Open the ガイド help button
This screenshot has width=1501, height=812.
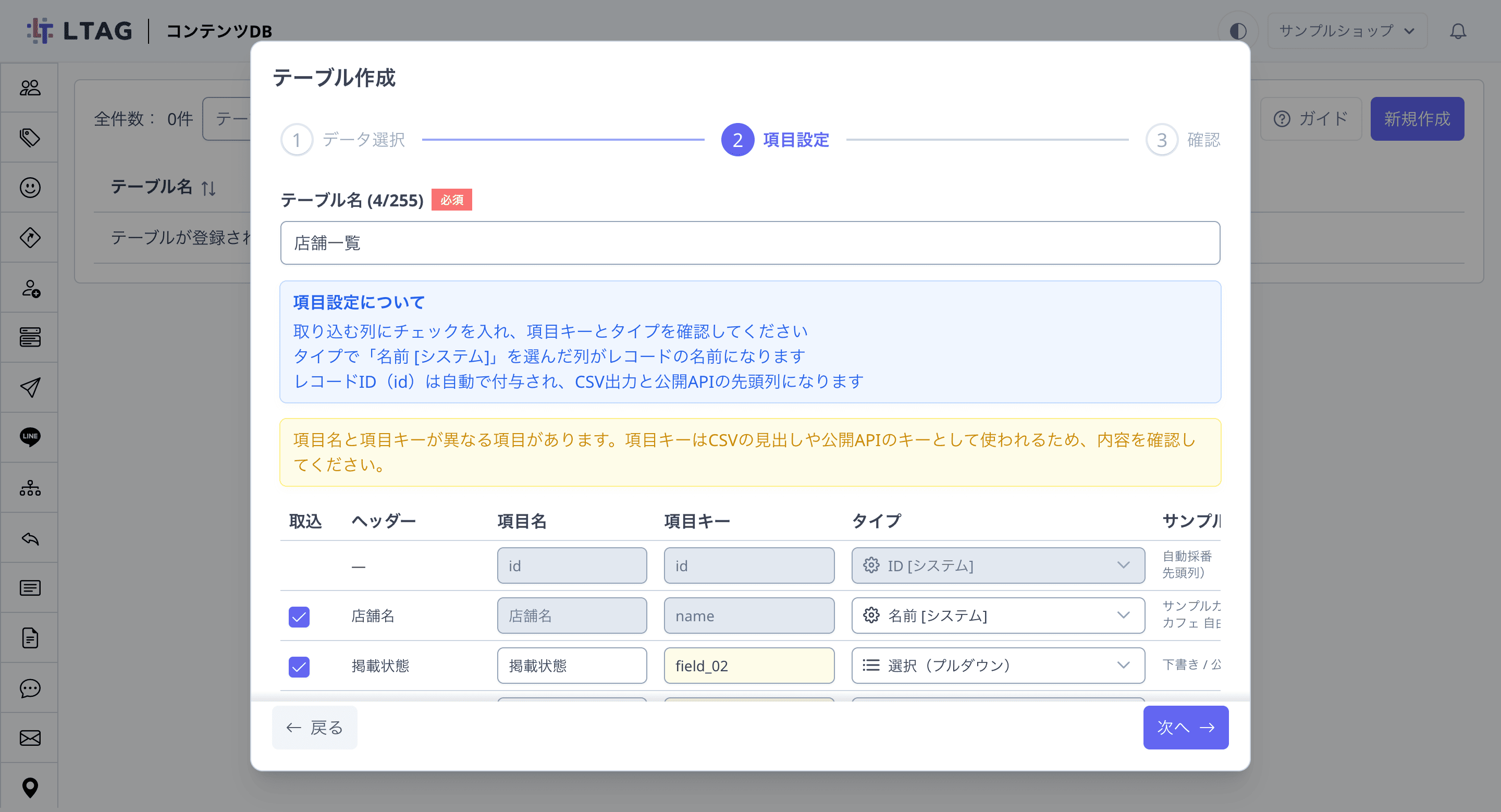[x=1310, y=119]
